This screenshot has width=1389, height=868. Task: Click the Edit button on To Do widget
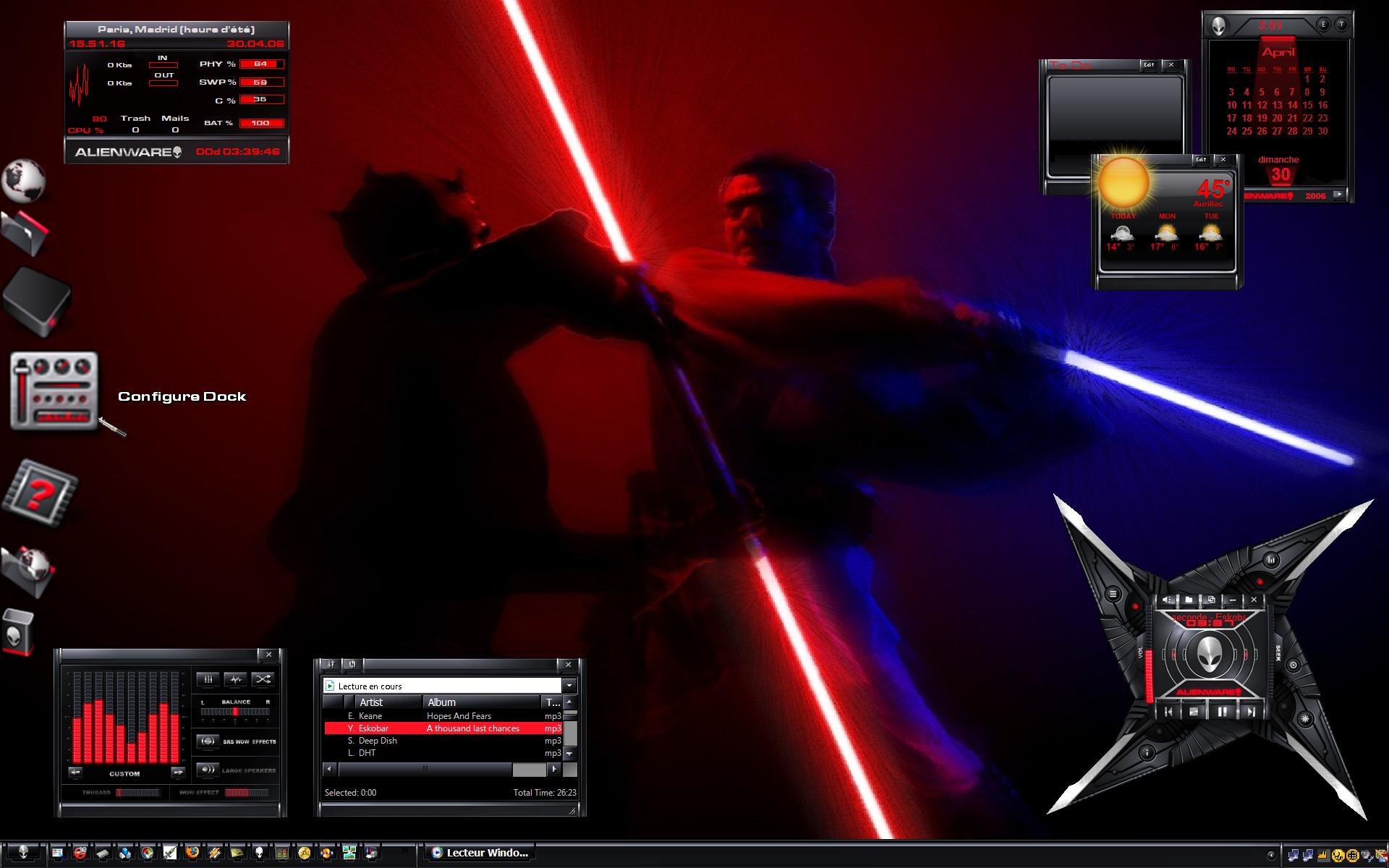pos(1149,65)
